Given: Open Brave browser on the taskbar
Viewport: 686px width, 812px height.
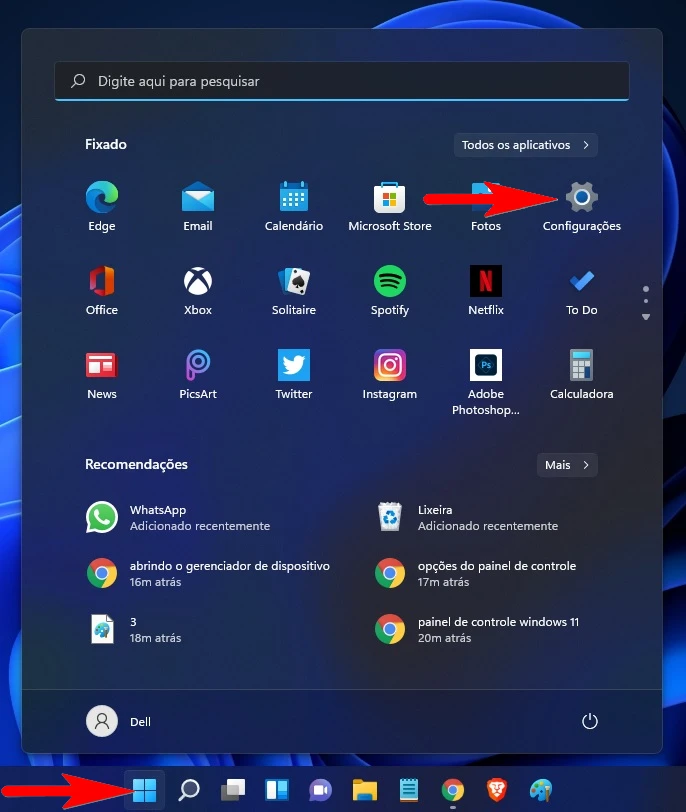Looking at the screenshot, I should (x=497, y=790).
